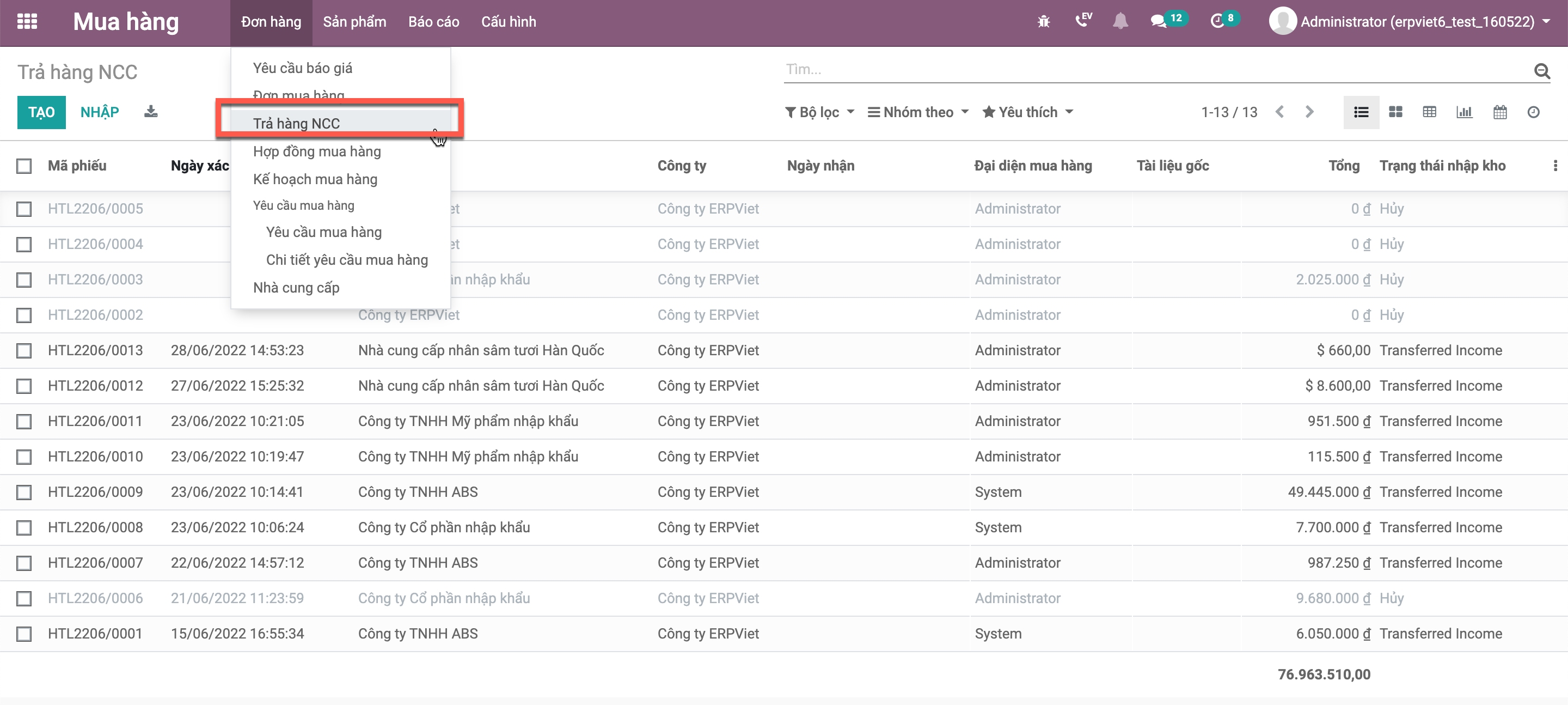Open the apps grid menu icon
Image resolution: width=1568 pixels, height=705 pixels.
27,22
